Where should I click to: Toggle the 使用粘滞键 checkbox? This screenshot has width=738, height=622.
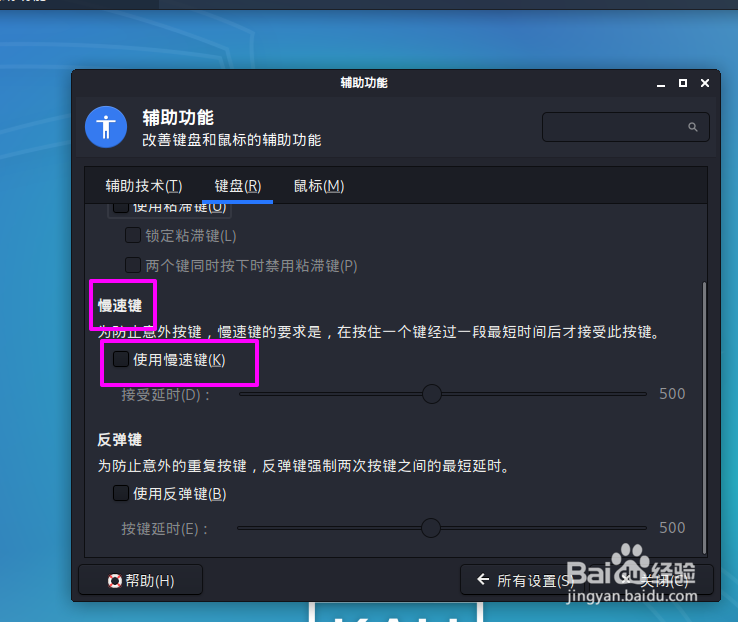(x=121, y=207)
